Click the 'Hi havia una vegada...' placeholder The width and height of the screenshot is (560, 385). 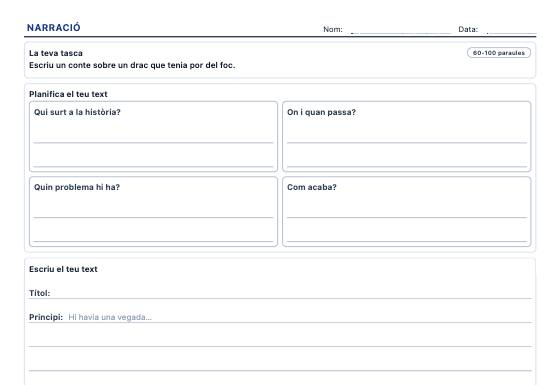coord(110,317)
